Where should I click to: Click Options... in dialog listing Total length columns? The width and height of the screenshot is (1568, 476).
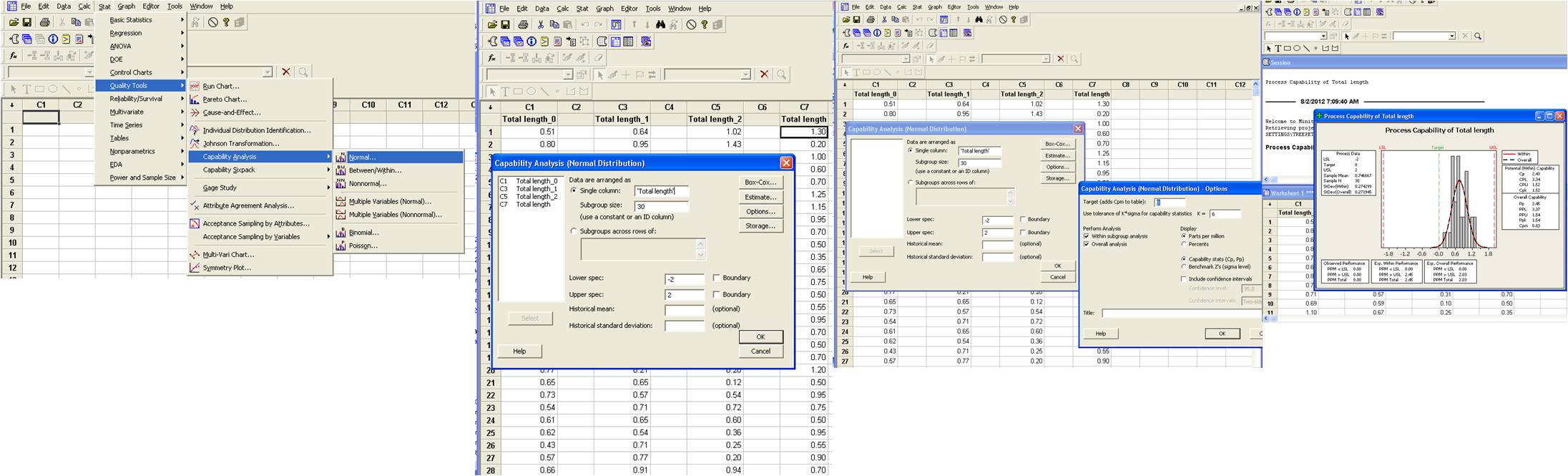tap(760, 212)
